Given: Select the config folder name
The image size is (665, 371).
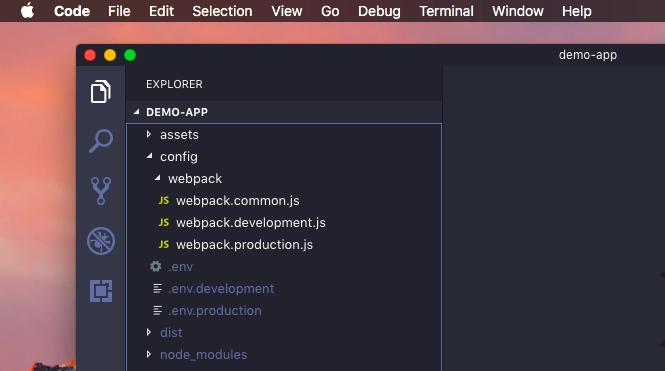Looking at the screenshot, I should coord(179,157).
